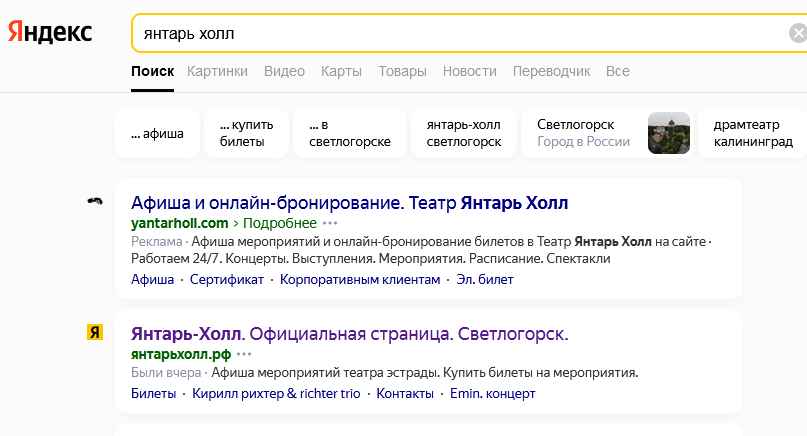Switch to the Картинки tab
Screen dimensions: 807x436
tap(217, 71)
